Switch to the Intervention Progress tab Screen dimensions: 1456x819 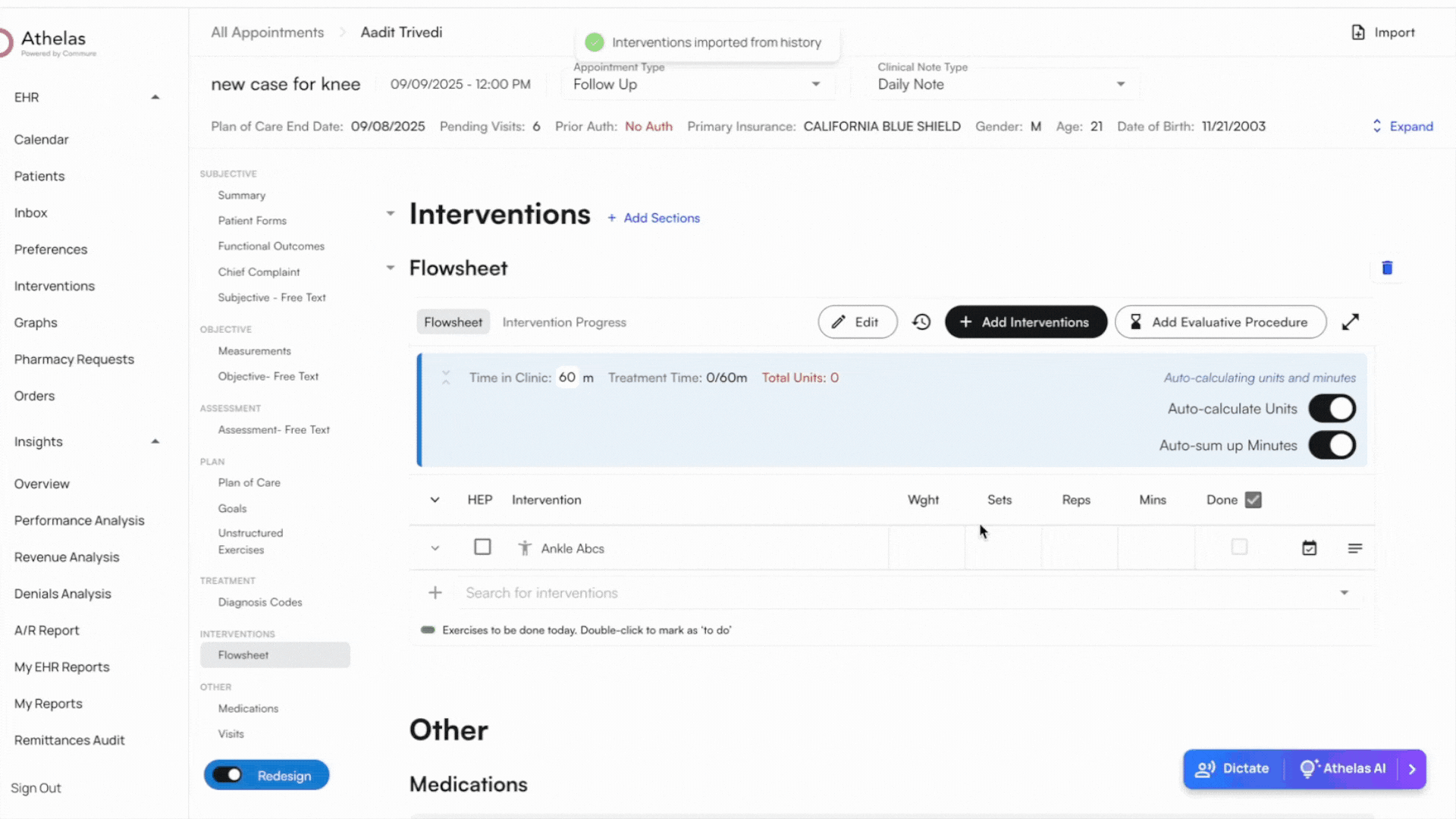tap(564, 322)
